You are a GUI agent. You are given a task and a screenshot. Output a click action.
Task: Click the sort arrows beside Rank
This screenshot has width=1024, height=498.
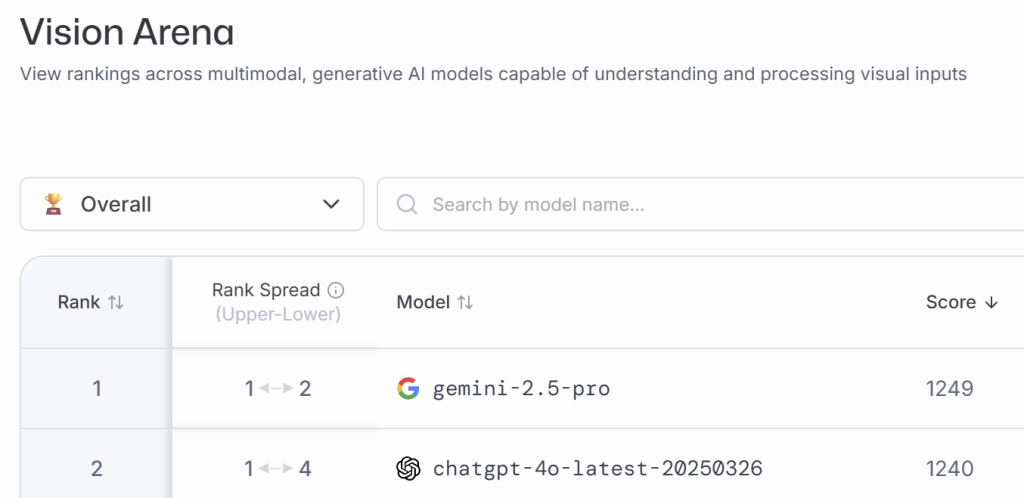pos(116,302)
